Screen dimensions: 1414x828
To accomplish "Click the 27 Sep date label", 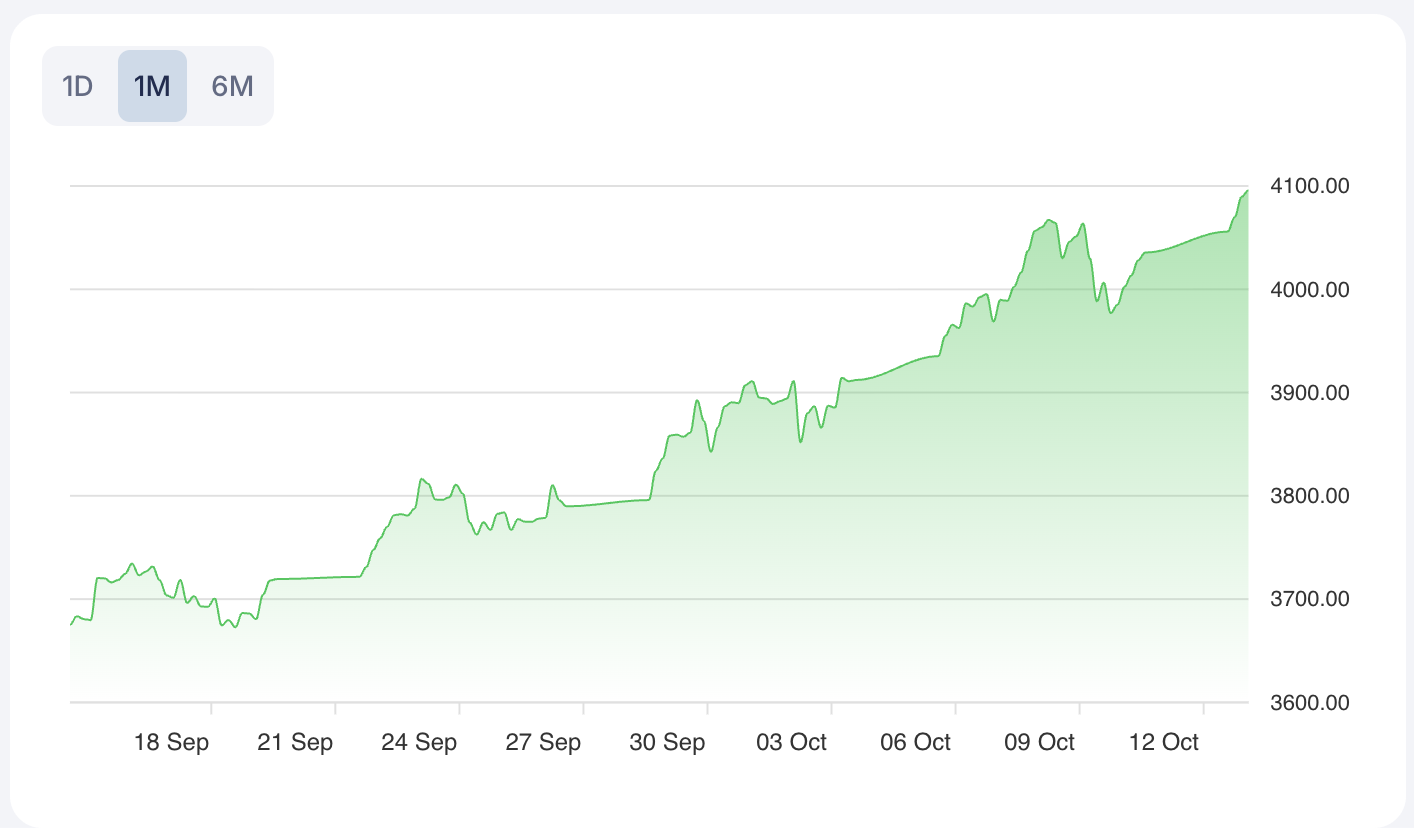I will [x=543, y=742].
